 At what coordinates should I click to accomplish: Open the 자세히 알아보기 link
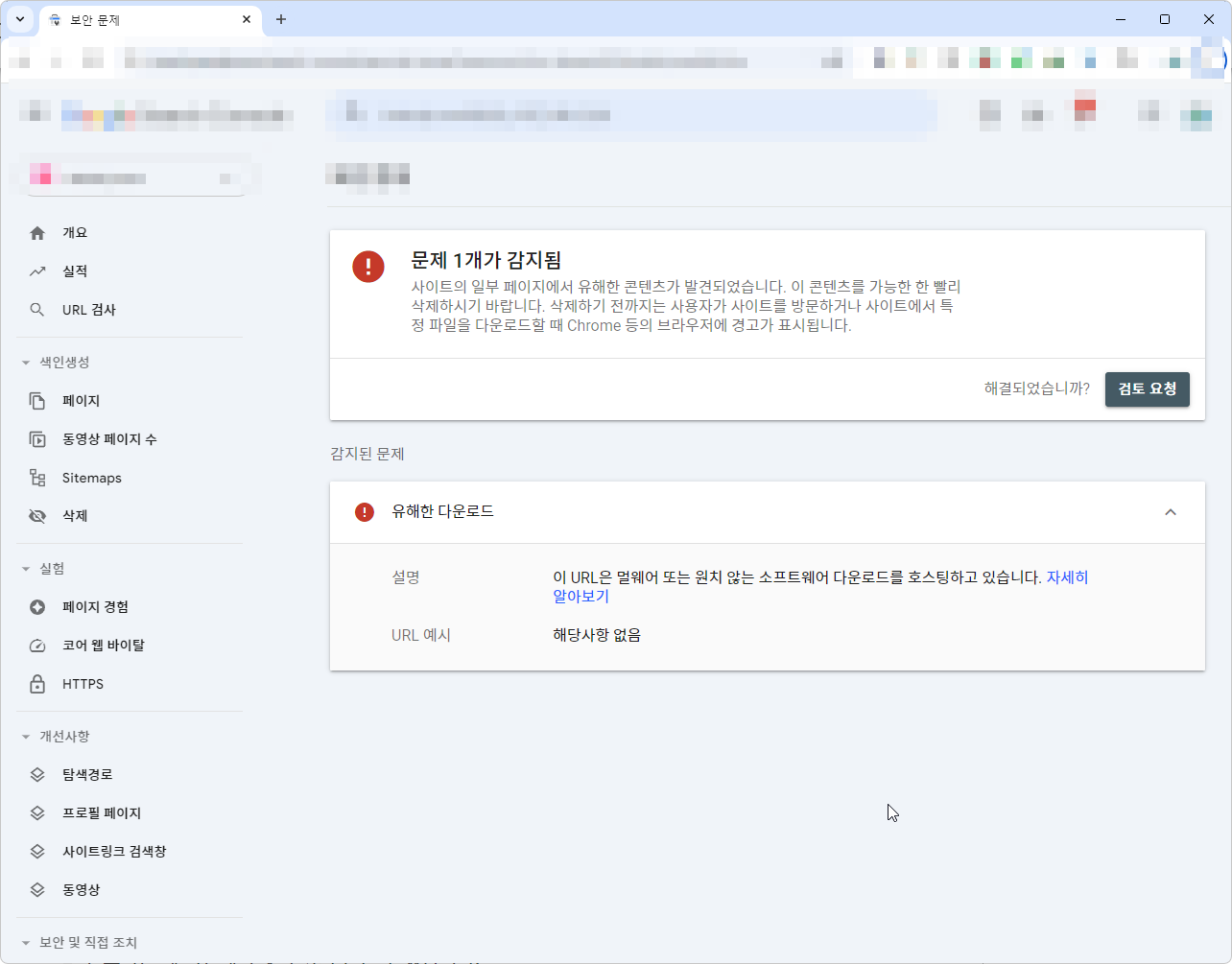pos(1067,576)
